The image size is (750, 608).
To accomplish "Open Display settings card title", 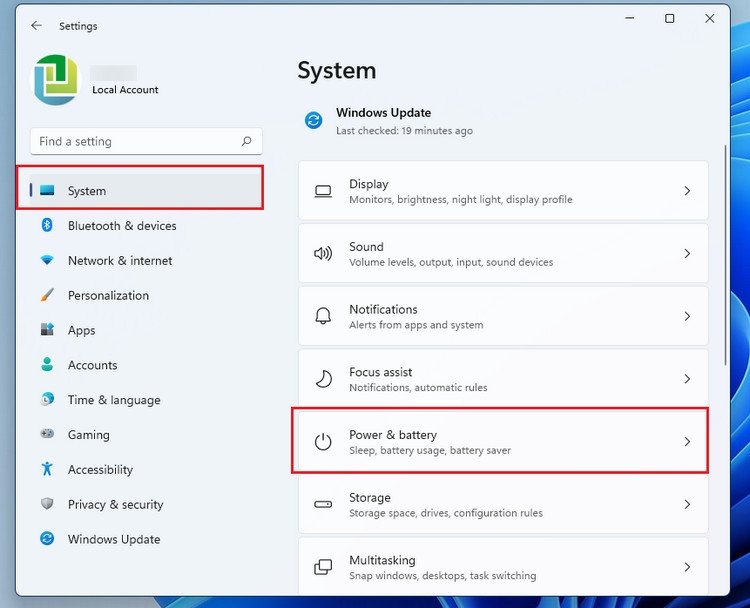I will (368, 184).
